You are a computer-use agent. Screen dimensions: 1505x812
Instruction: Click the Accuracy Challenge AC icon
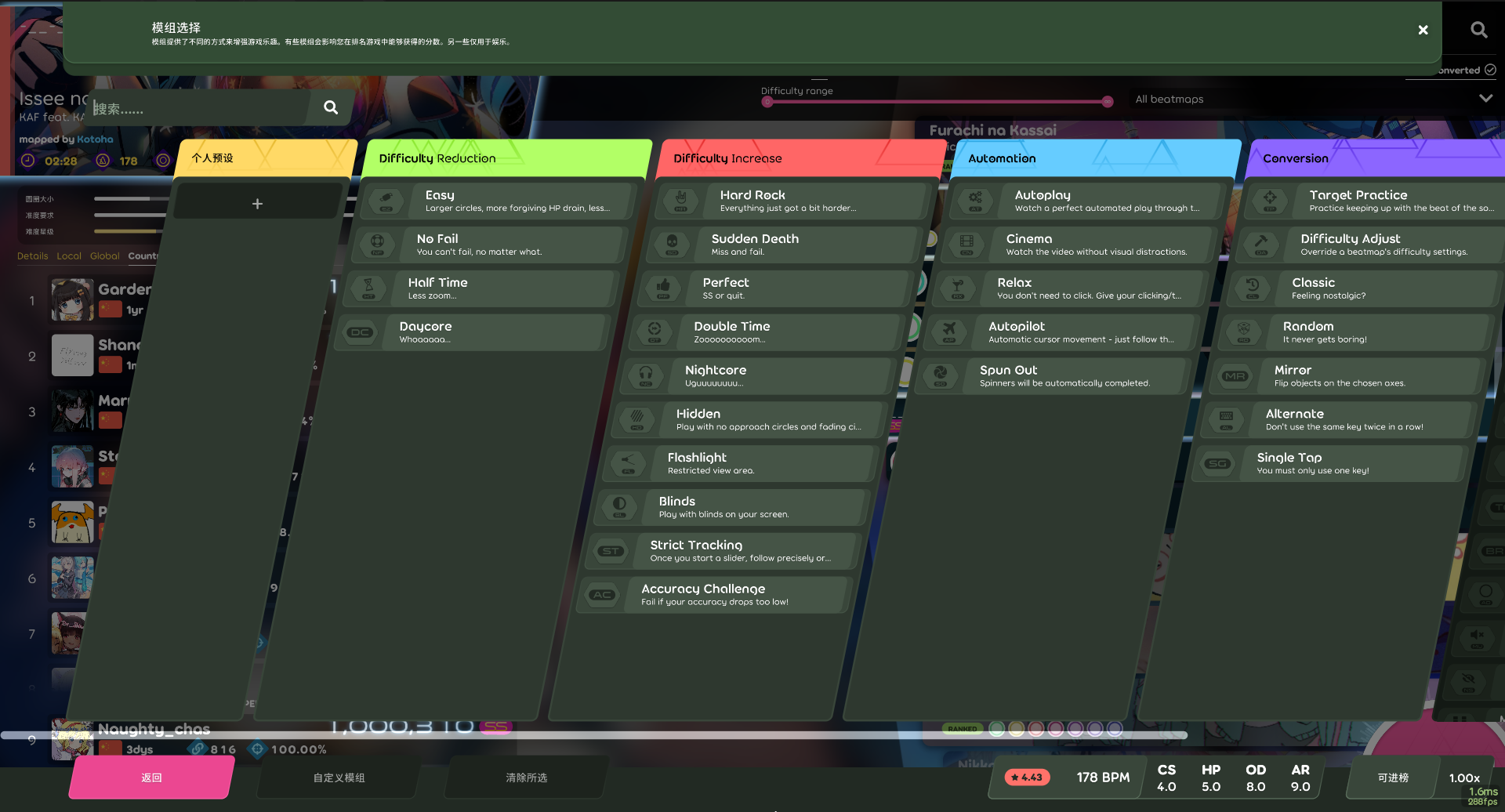click(602, 596)
